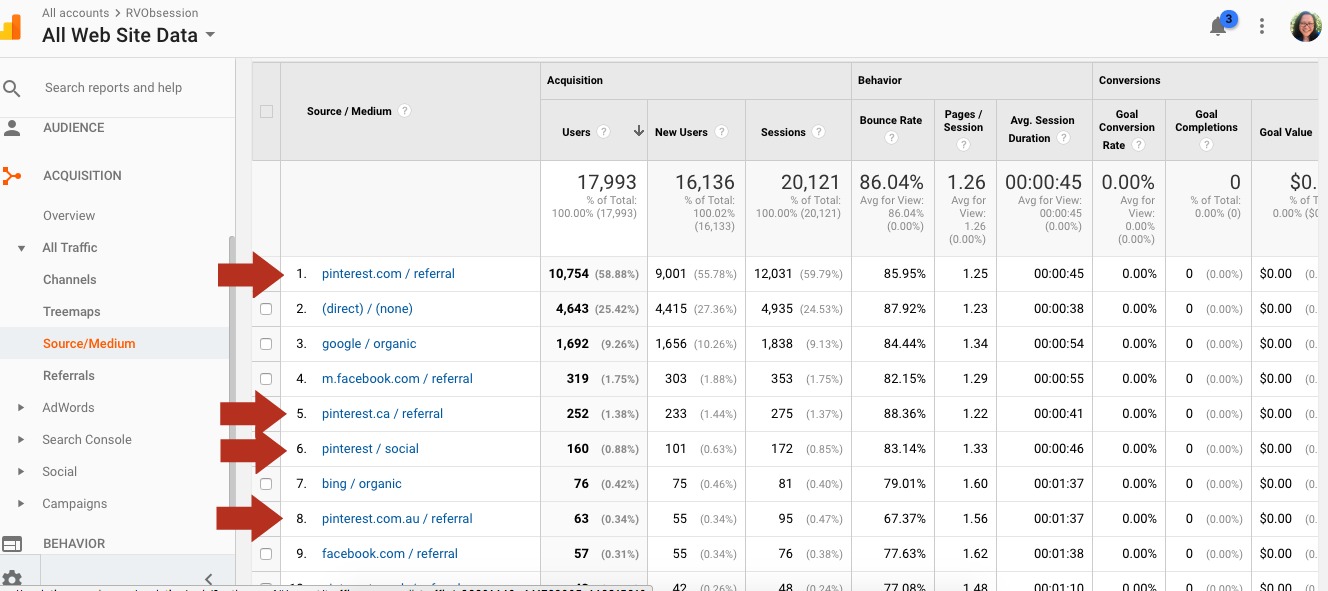Expand the Campaigns tree item
Screen dimensions: 1328x591
[22, 504]
